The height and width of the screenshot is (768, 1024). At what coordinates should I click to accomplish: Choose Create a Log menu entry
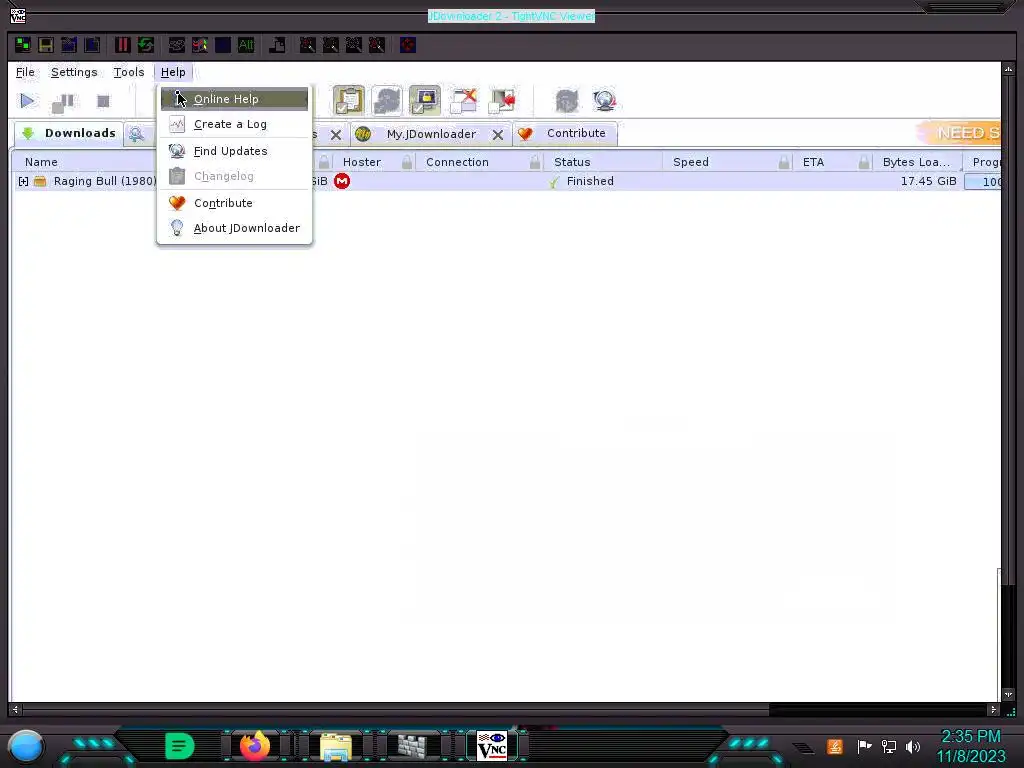point(234,124)
